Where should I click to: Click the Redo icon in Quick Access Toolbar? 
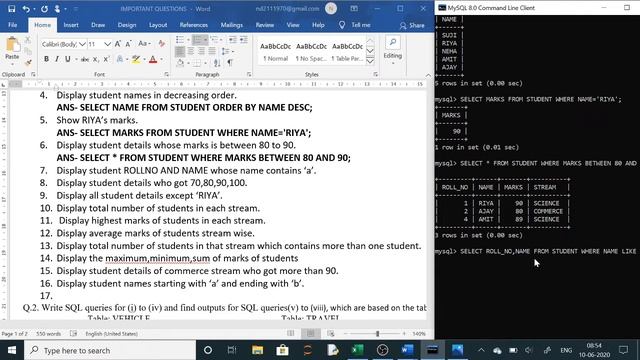pyautogui.click(x=44, y=9)
